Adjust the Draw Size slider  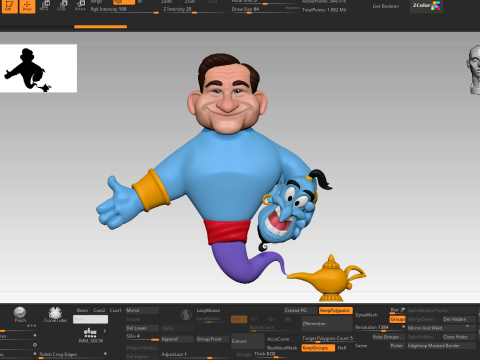265,10
